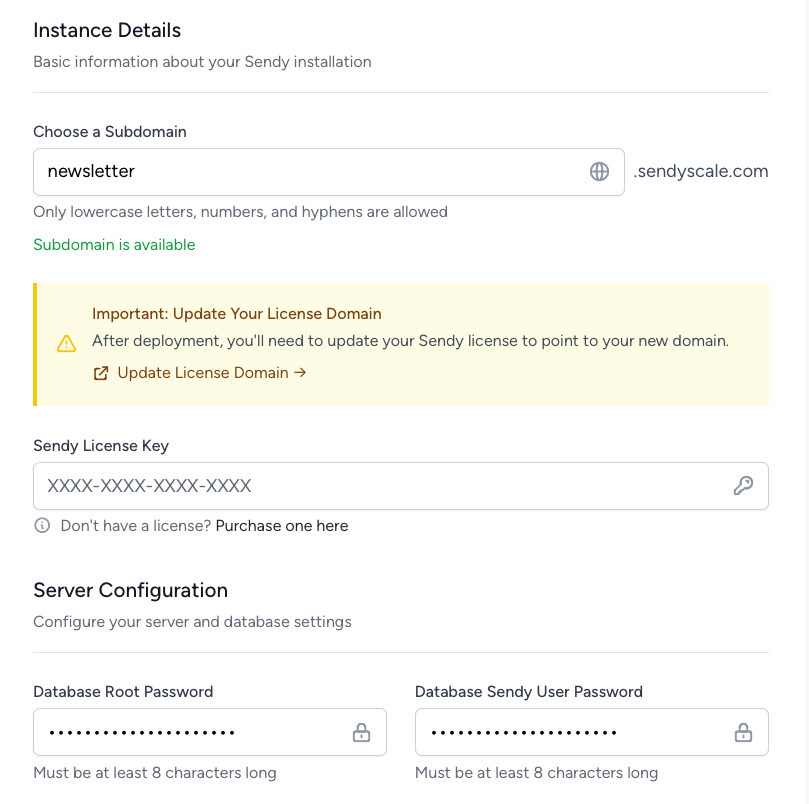This screenshot has height=804, width=809.
Task: Click the Database Sendy User Password label
Action: [529, 692]
